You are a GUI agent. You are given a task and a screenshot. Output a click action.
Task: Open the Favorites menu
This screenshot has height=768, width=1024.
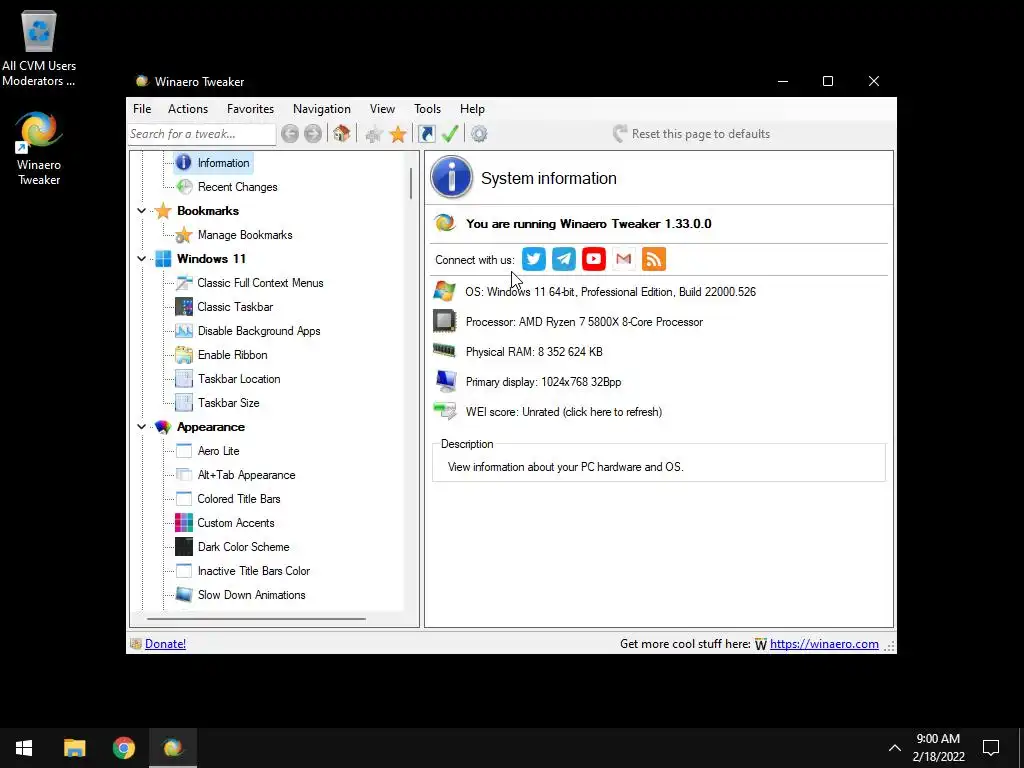[x=250, y=109]
